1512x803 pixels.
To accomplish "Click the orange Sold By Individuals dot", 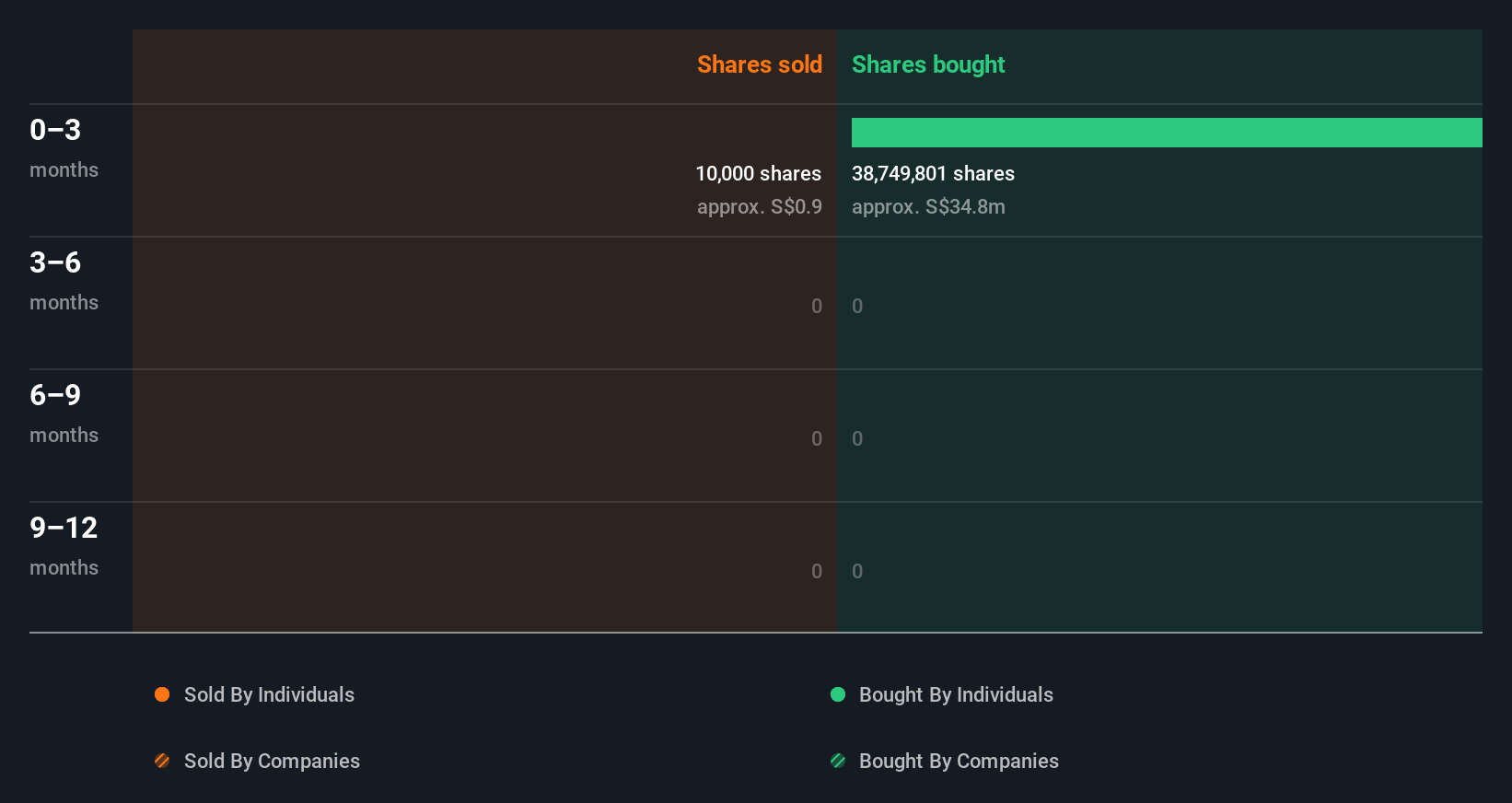I will (162, 694).
